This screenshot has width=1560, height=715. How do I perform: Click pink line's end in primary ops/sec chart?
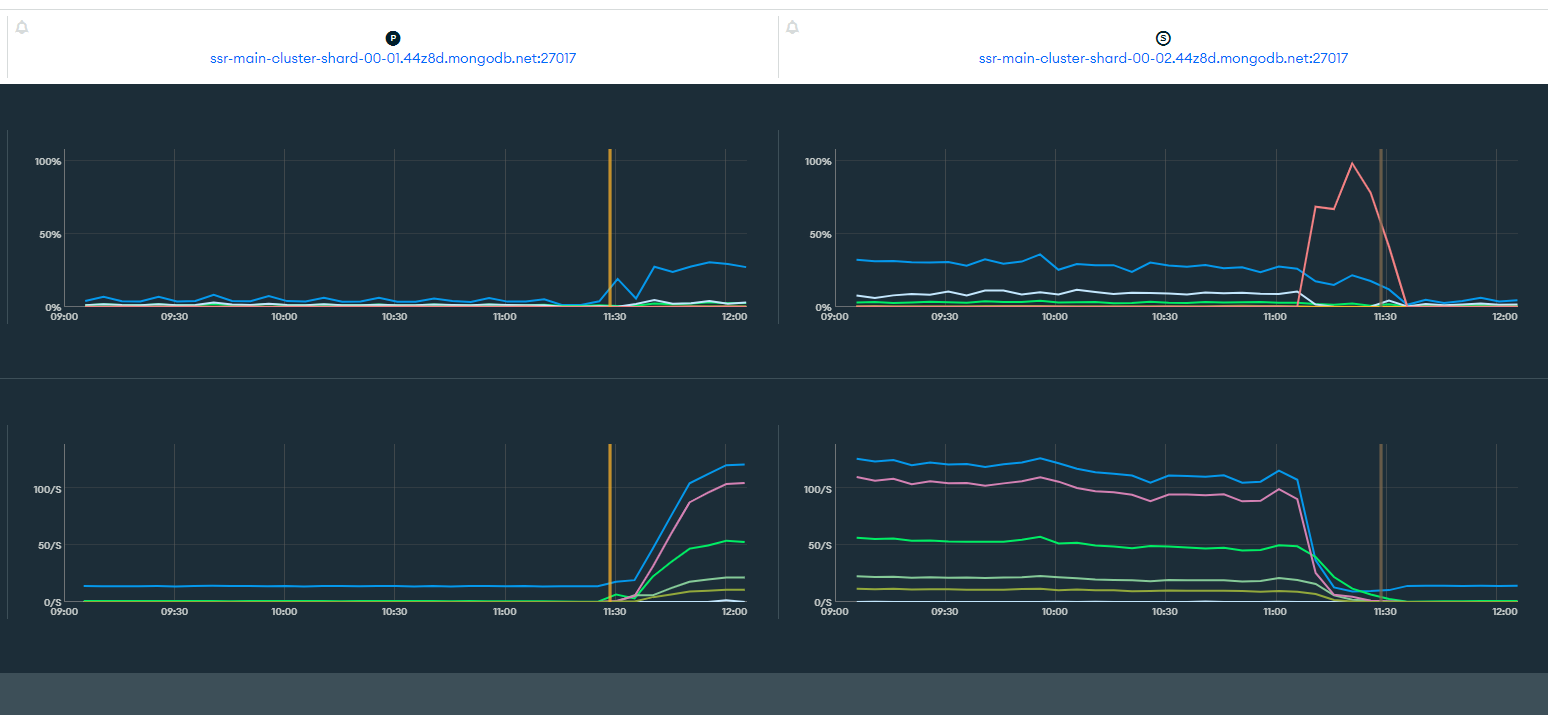click(x=745, y=484)
